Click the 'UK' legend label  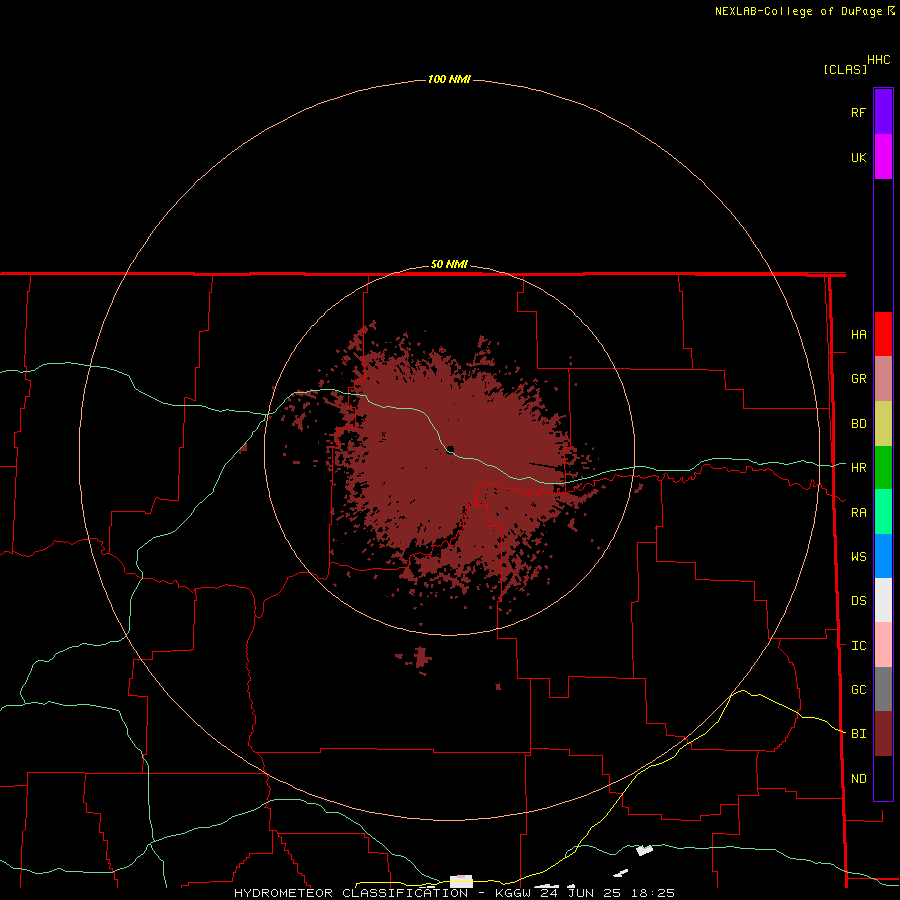tap(858, 157)
